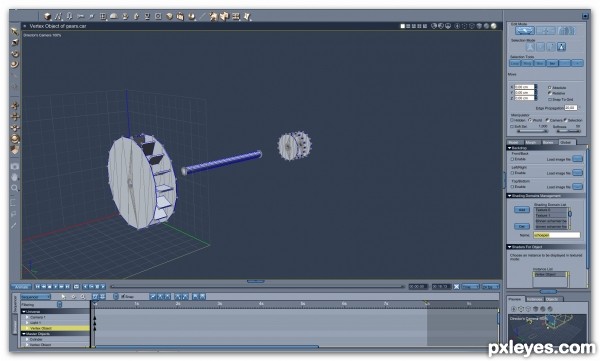Image resolution: width=600 pixels, height=361 pixels.
Task: Select Texture 0 in Shading Domain List
Action: (x=550, y=210)
